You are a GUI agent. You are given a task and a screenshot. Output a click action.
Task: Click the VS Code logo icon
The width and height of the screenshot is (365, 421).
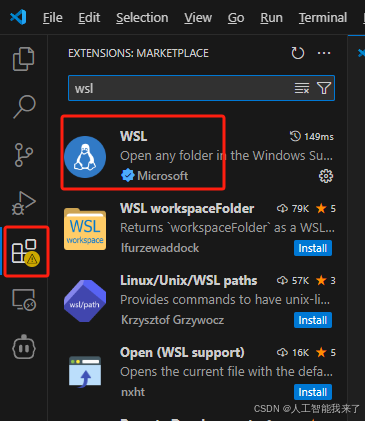[18, 17]
